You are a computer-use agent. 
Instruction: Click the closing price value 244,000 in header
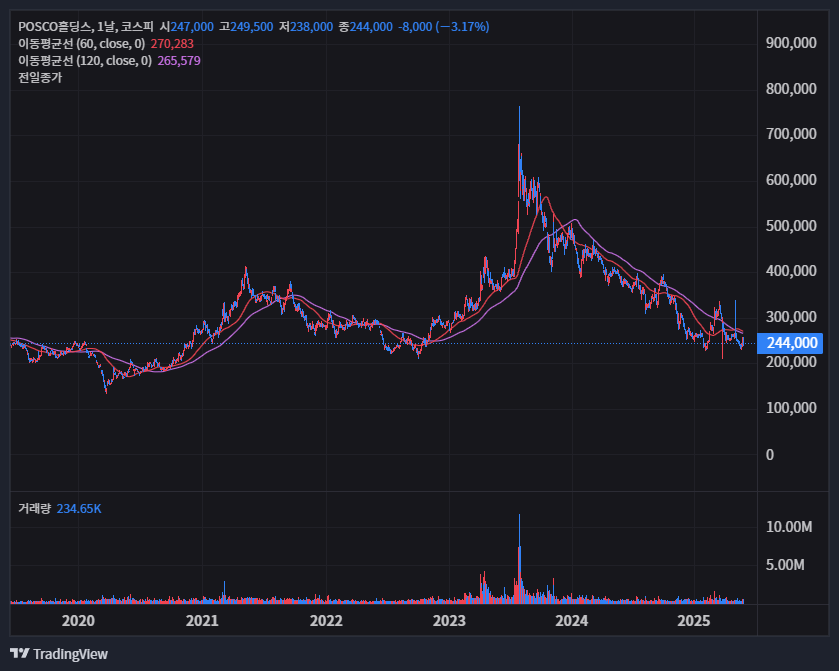(x=371, y=26)
